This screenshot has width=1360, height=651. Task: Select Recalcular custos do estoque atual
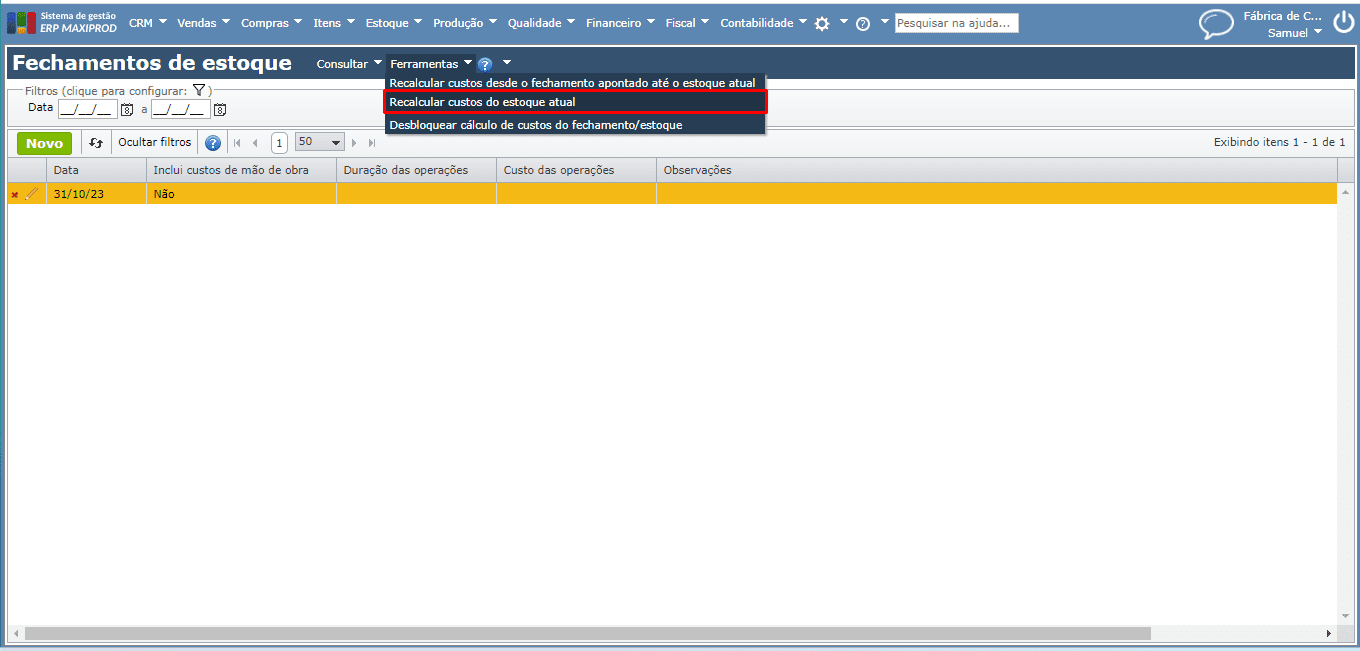[x=575, y=102]
